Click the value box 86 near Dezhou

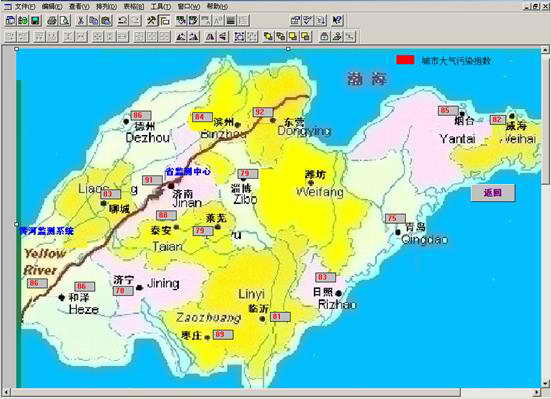click(141, 115)
